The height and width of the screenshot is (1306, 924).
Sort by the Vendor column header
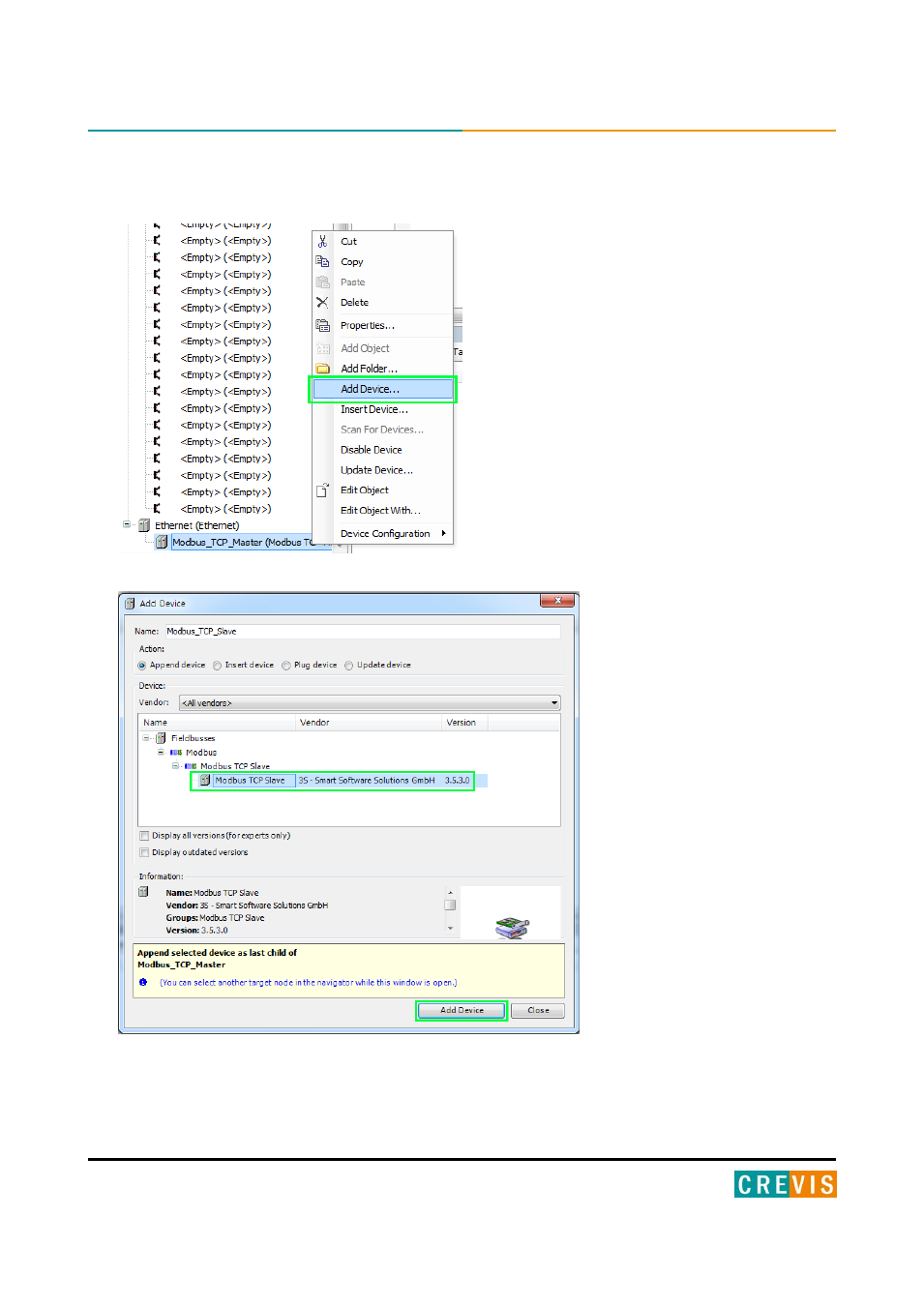point(370,723)
